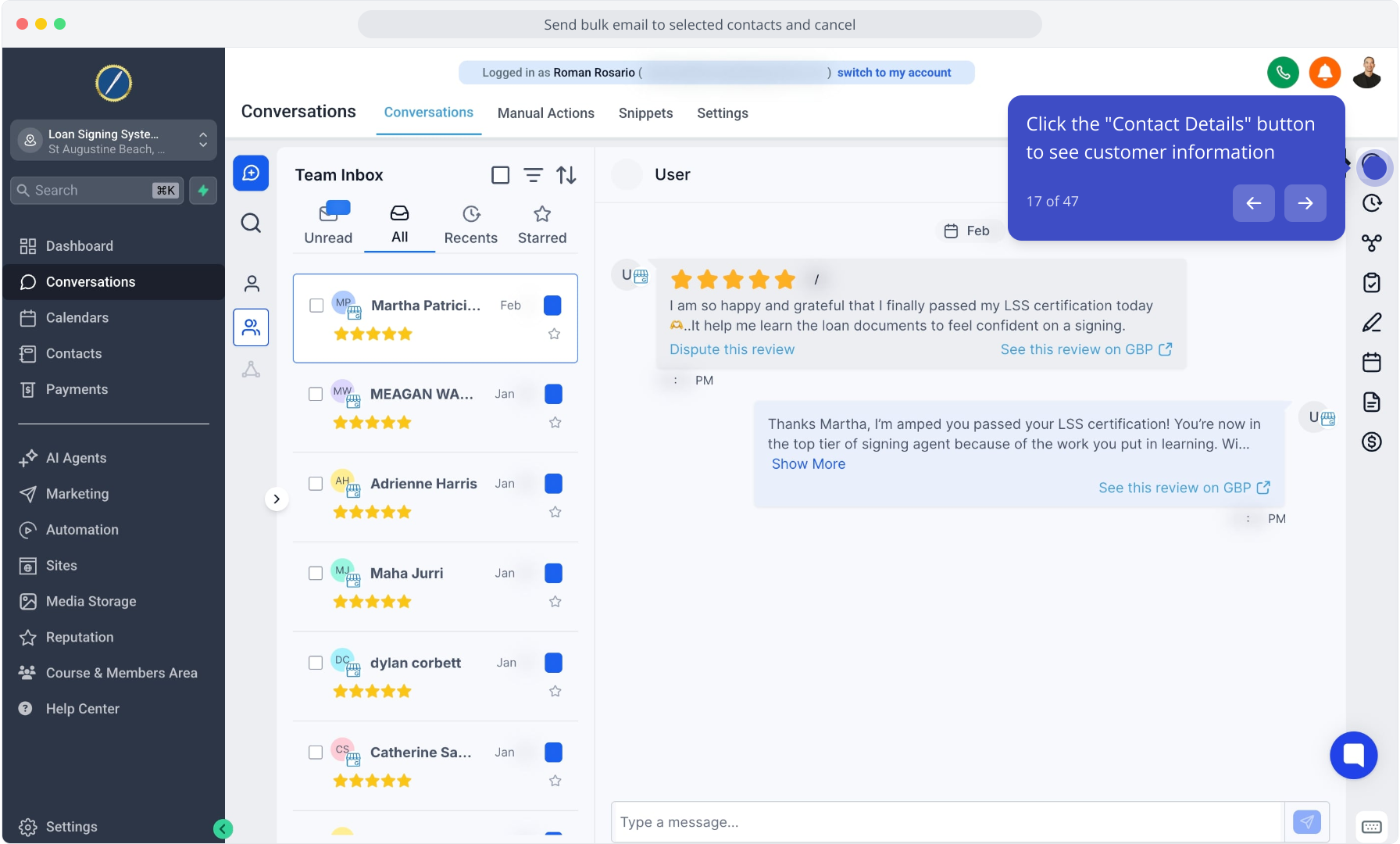The width and height of the screenshot is (1400, 844).
Task: Click the blue badge on Maha Jurri
Action: [x=553, y=573]
